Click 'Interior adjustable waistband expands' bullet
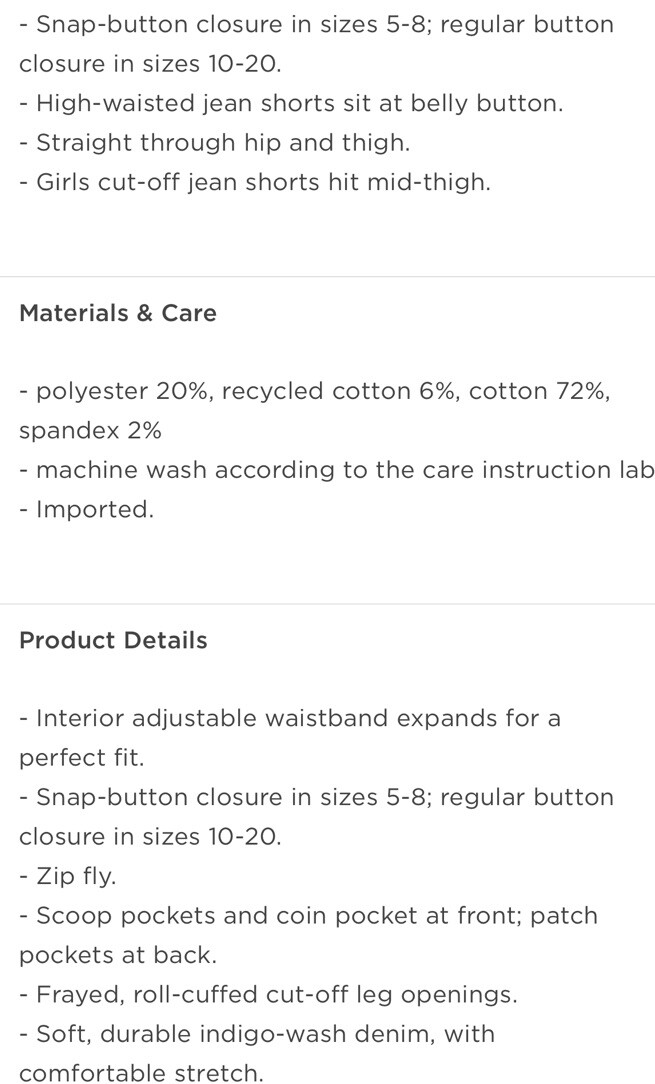This screenshot has height=1084, width=655. (x=290, y=718)
